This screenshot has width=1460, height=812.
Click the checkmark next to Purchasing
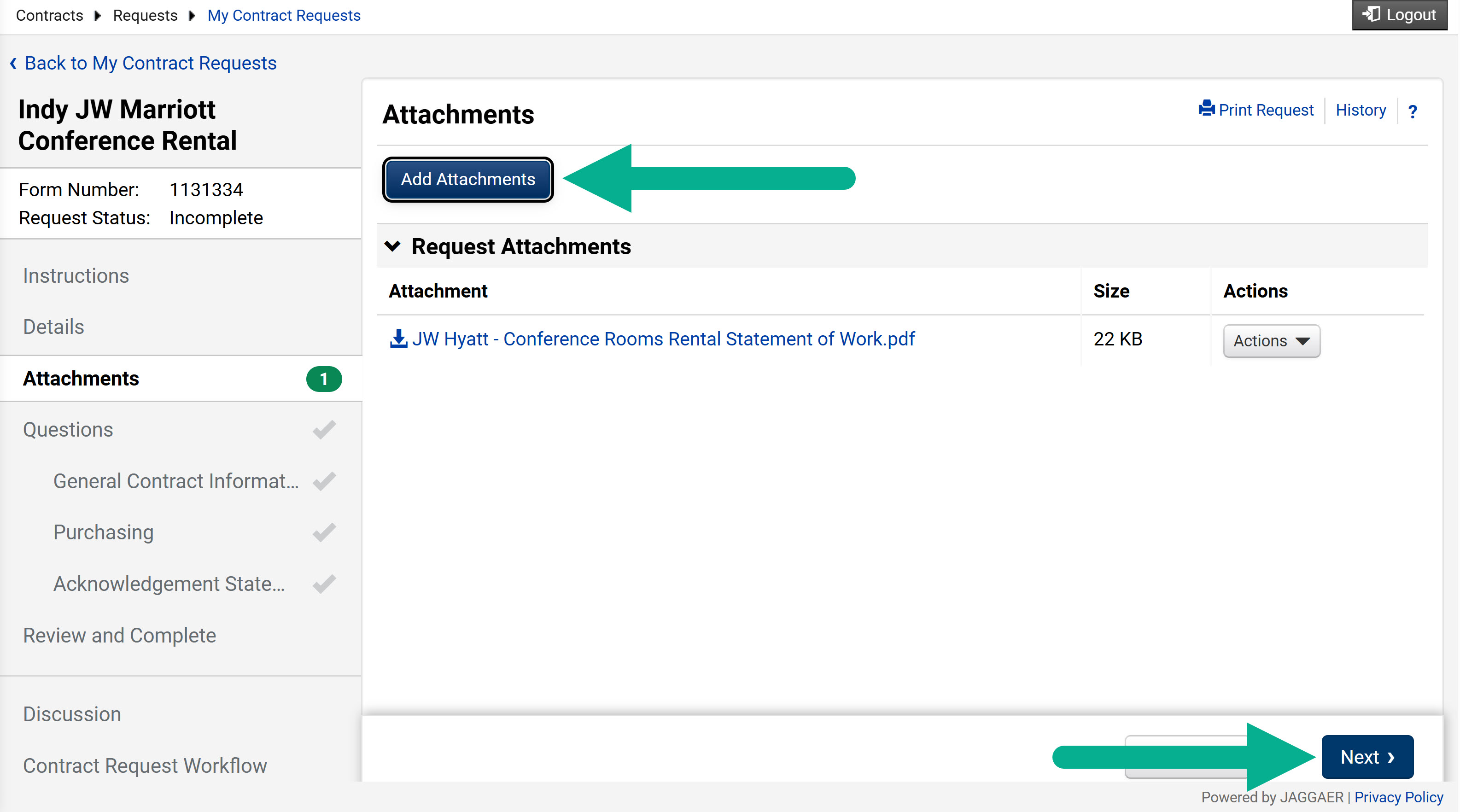coord(324,532)
